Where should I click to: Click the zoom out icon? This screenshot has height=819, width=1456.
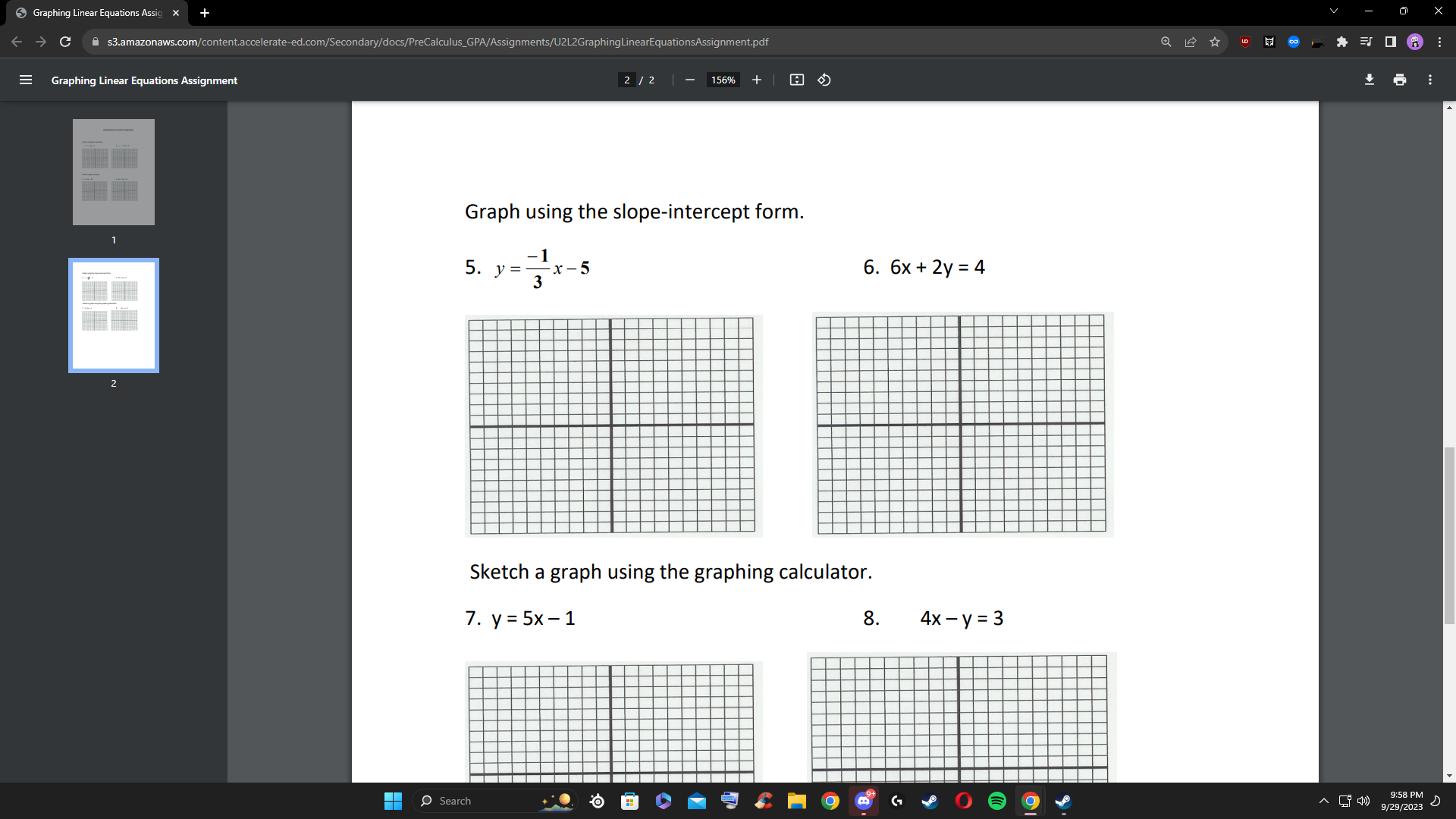point(689,80)
